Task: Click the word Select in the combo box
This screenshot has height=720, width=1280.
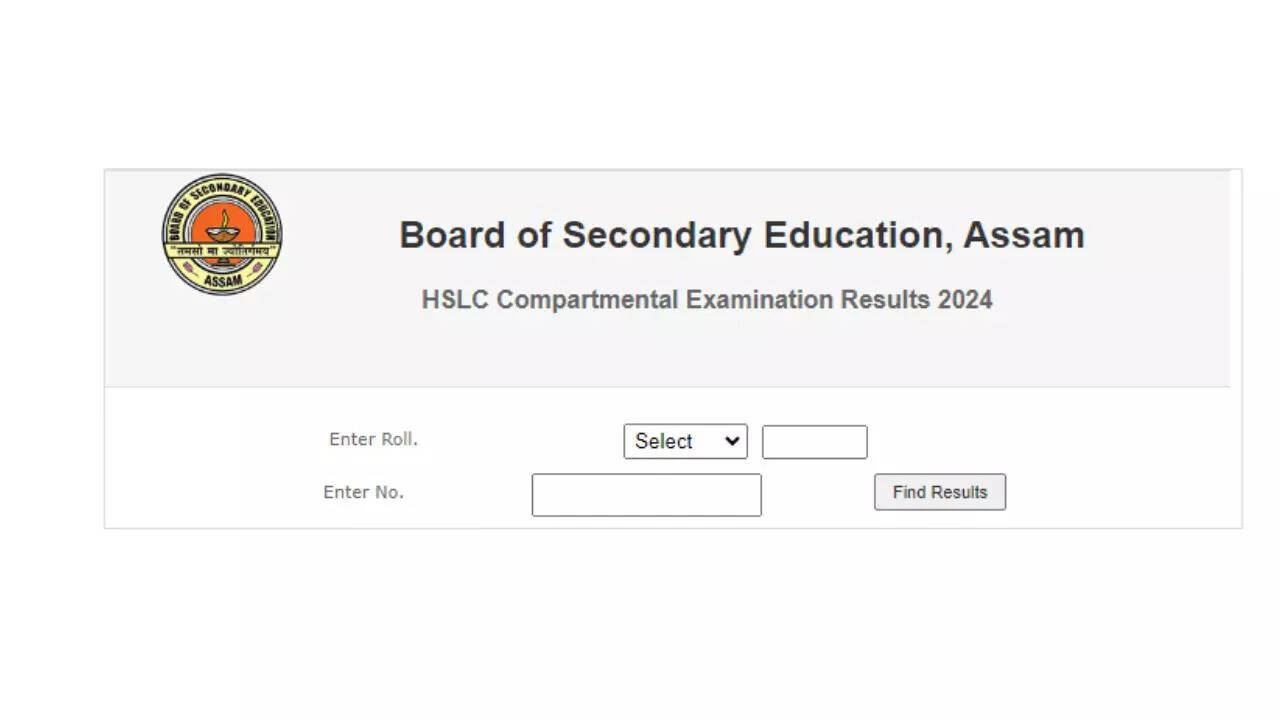Action: point(663,441)
